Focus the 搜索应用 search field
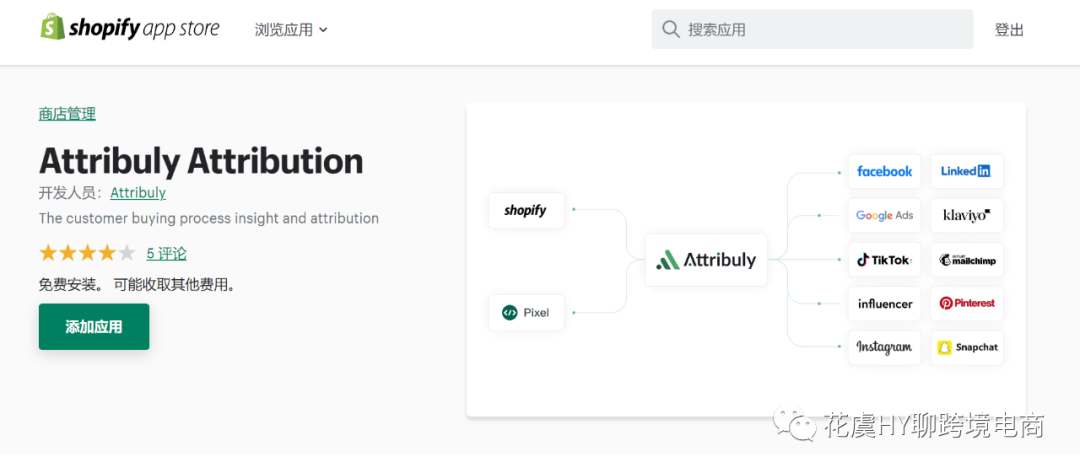Viewport: 1080px width, 473px height. [x=812, y=29]
